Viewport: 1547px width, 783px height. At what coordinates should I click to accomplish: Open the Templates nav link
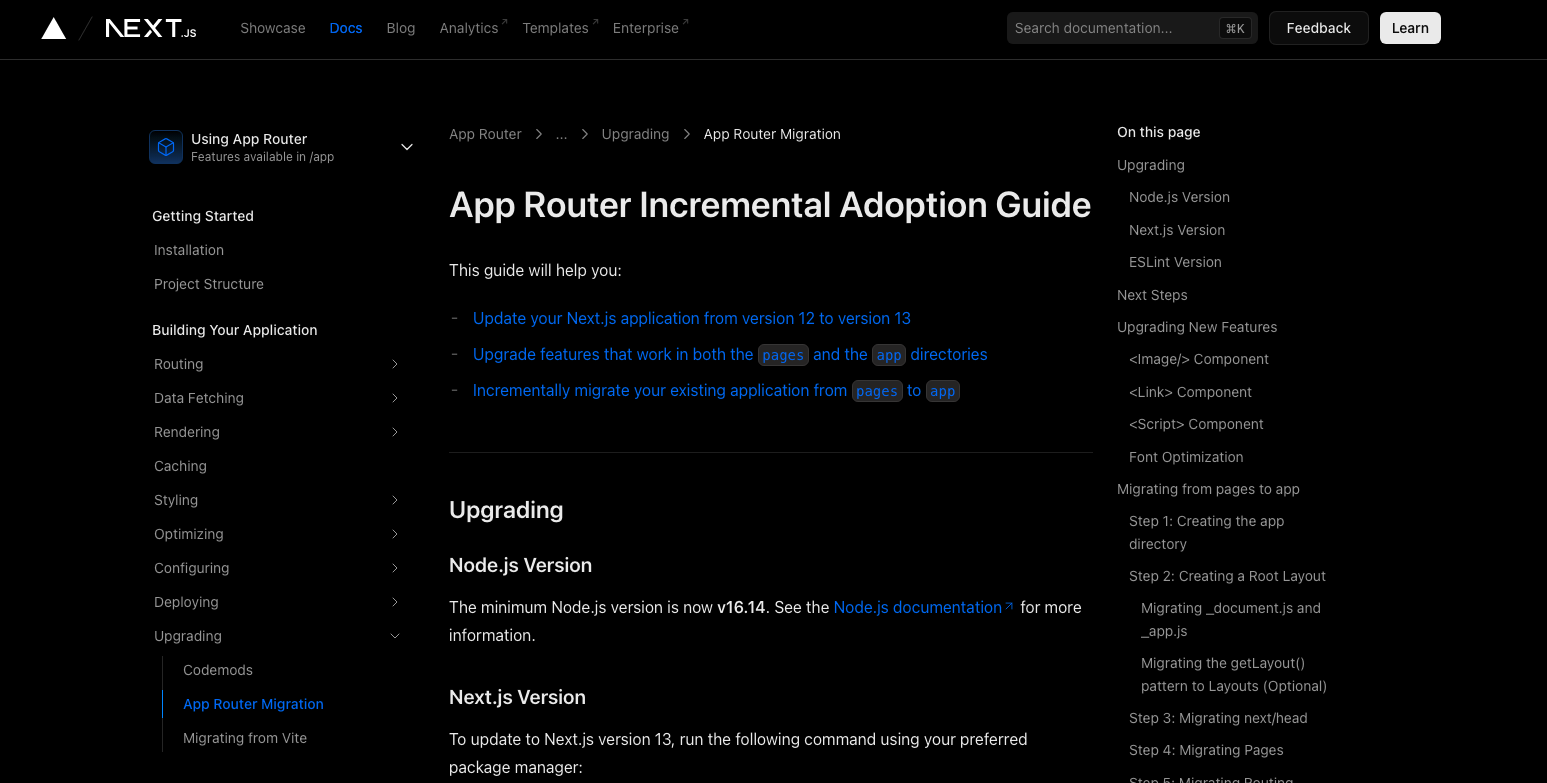[560, 28]
